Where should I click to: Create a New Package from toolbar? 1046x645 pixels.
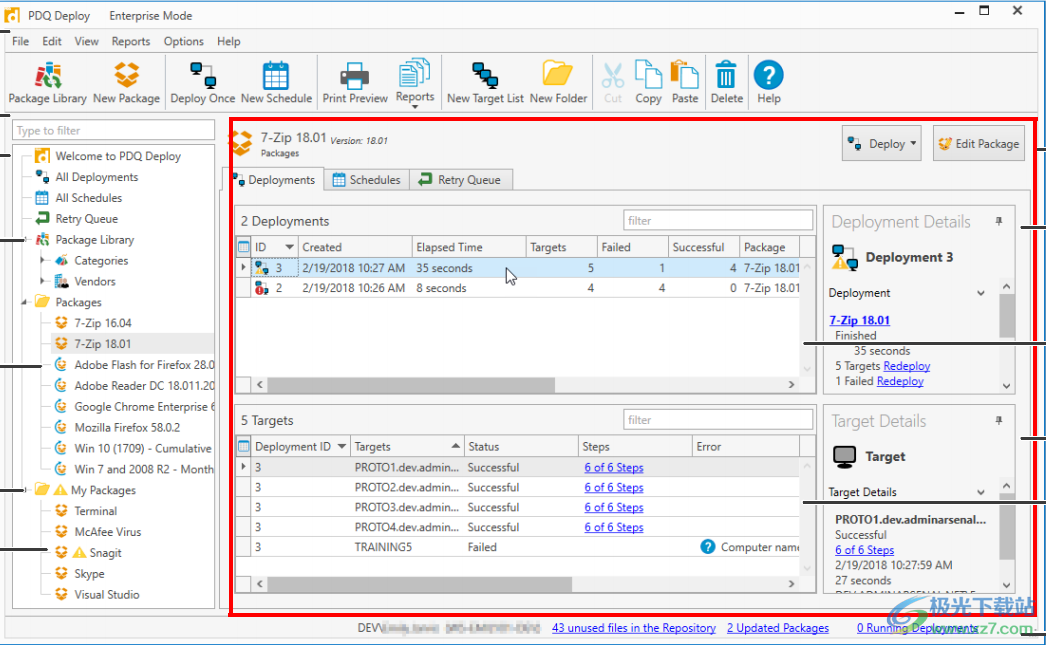click(126, 83)
